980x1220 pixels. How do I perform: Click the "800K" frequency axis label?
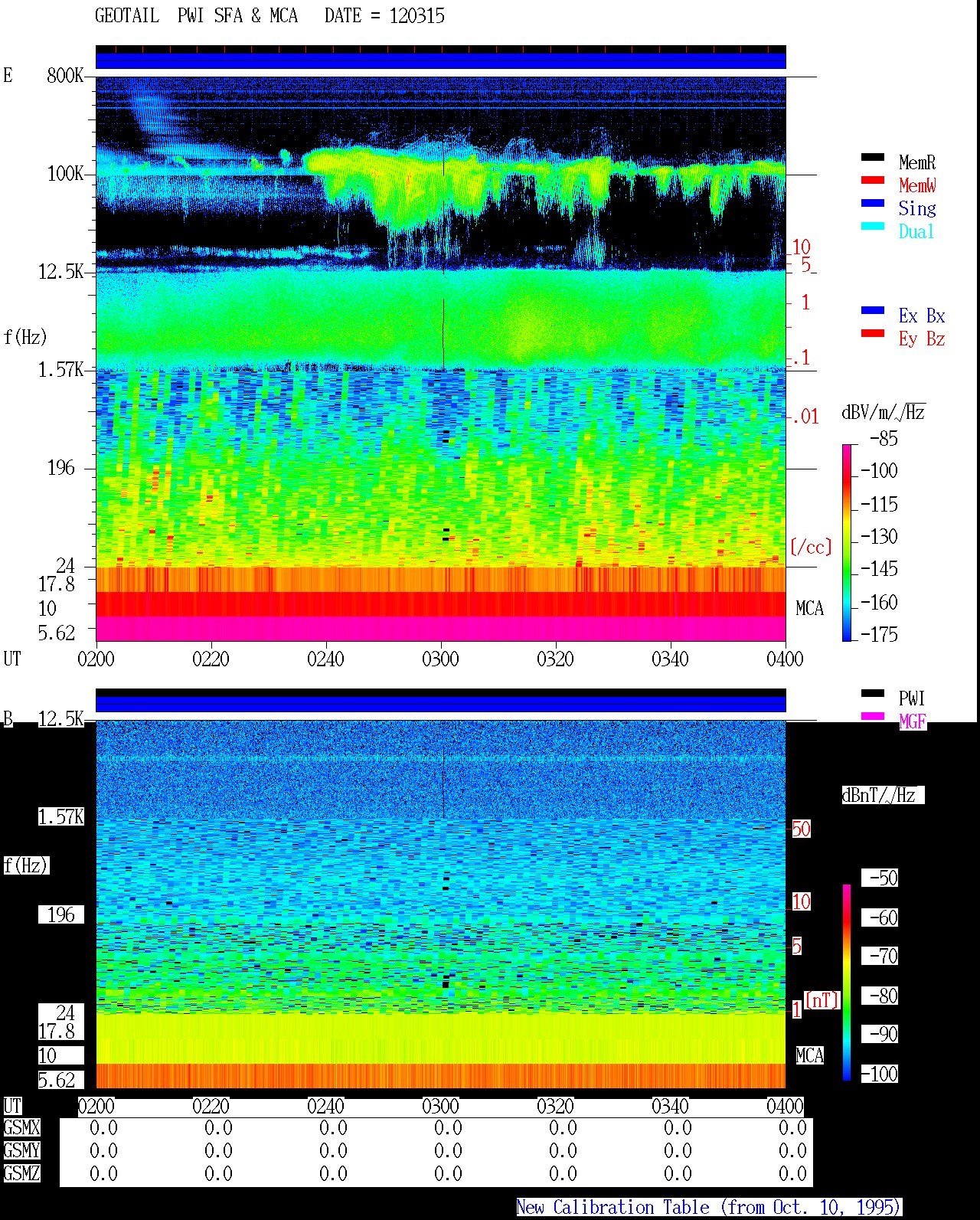pyautogui.click(x=65, y=76)
